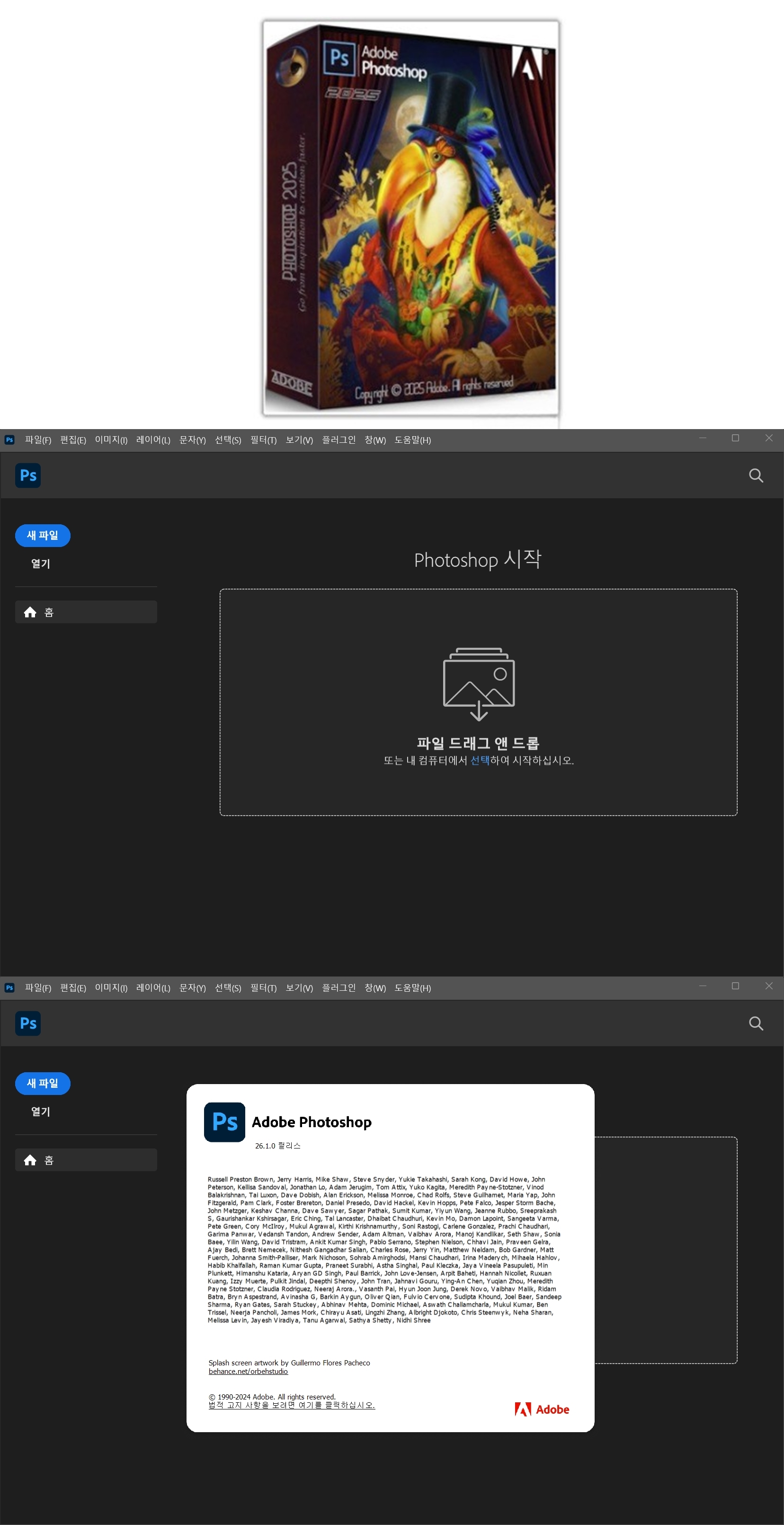Open 이미지(I) menu in upper window
The height and width of the screenshot is (1525, 784).
[x=111, y=440]
